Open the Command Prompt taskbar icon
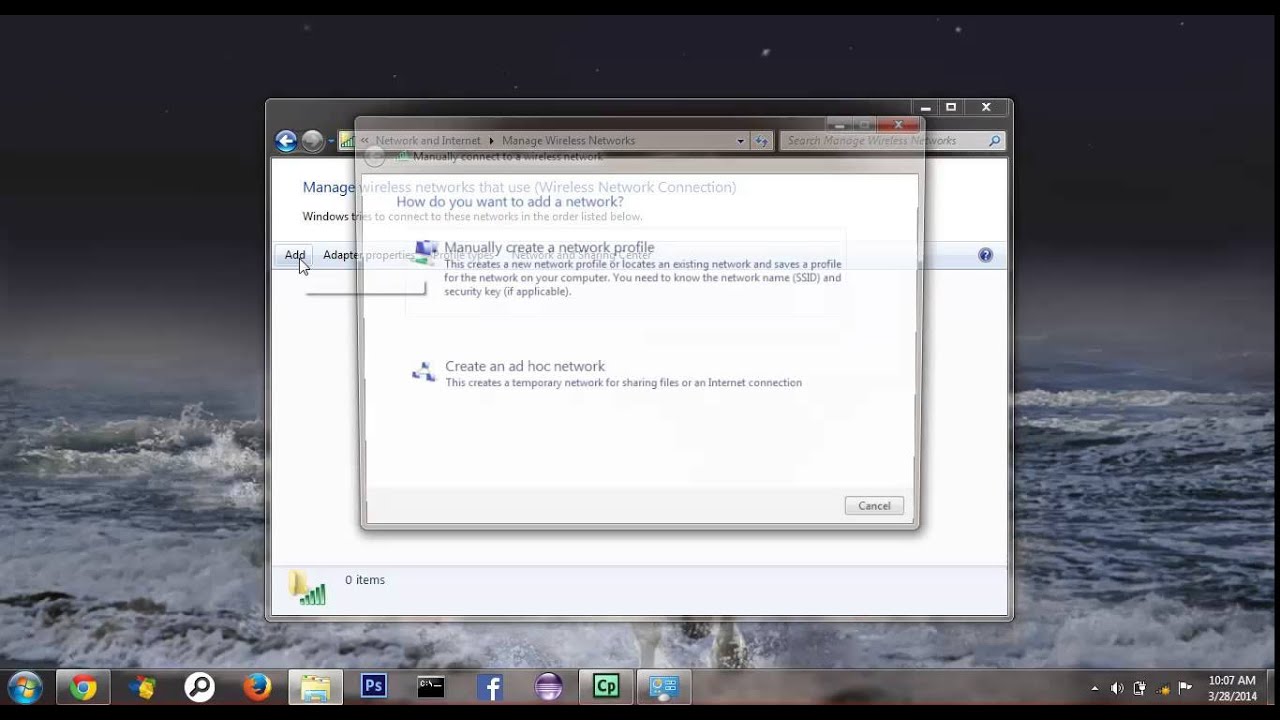Viewport: 1280px width, 720px height. tap(431, 687)
